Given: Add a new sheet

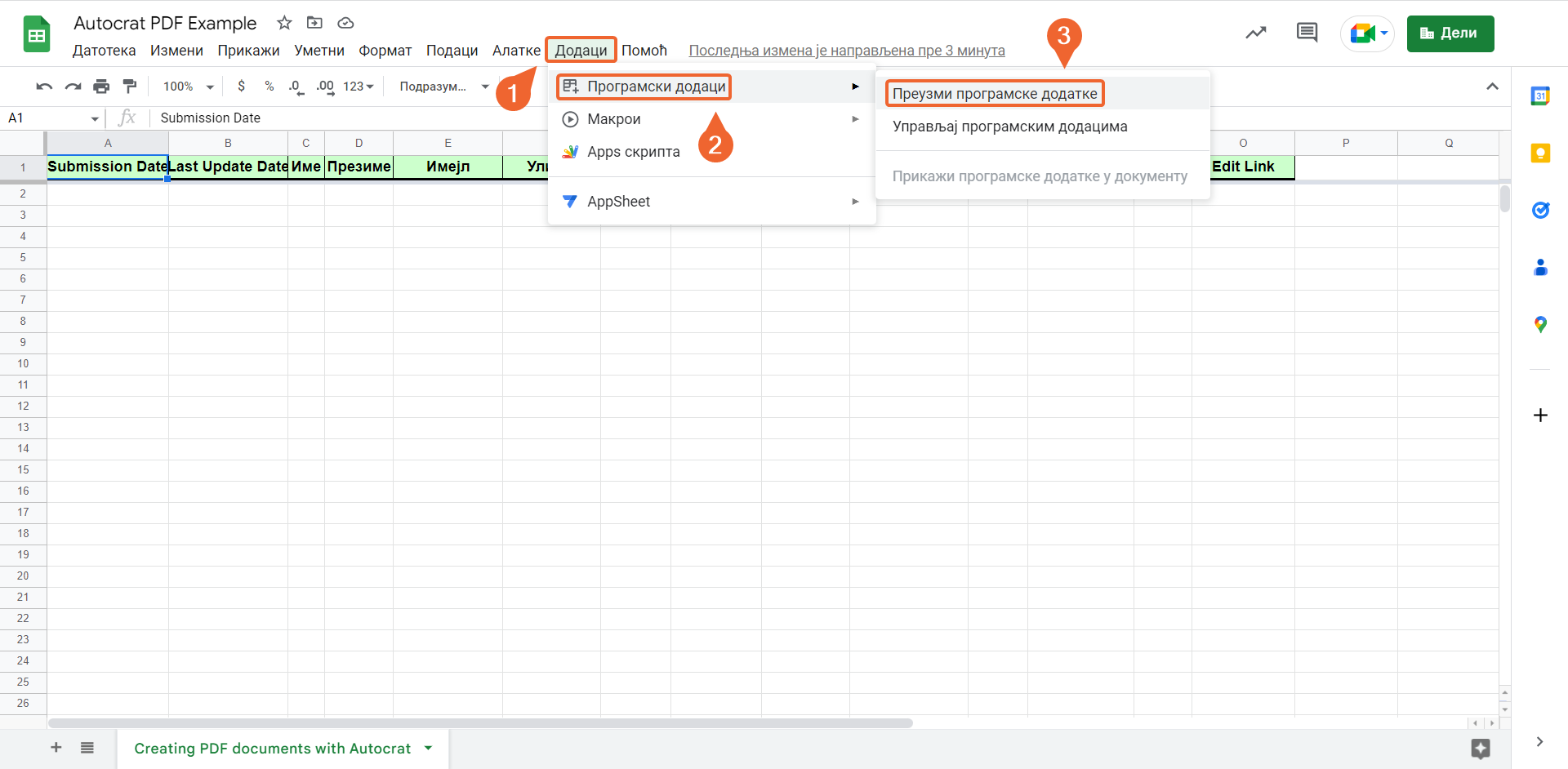Looking at the screenshot, I should 56,748.
